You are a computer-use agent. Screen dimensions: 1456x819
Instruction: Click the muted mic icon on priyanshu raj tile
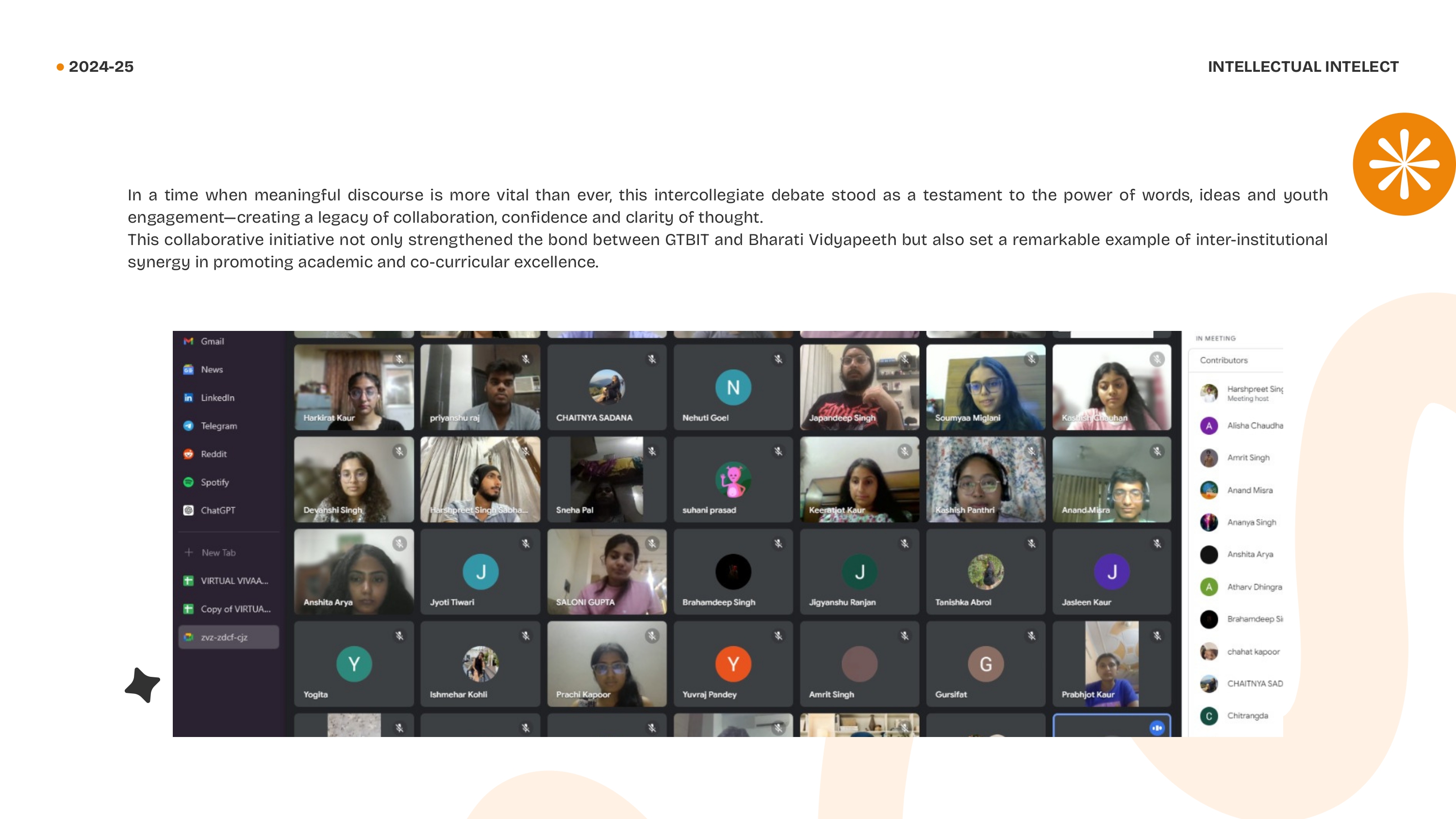click(526, 359)
